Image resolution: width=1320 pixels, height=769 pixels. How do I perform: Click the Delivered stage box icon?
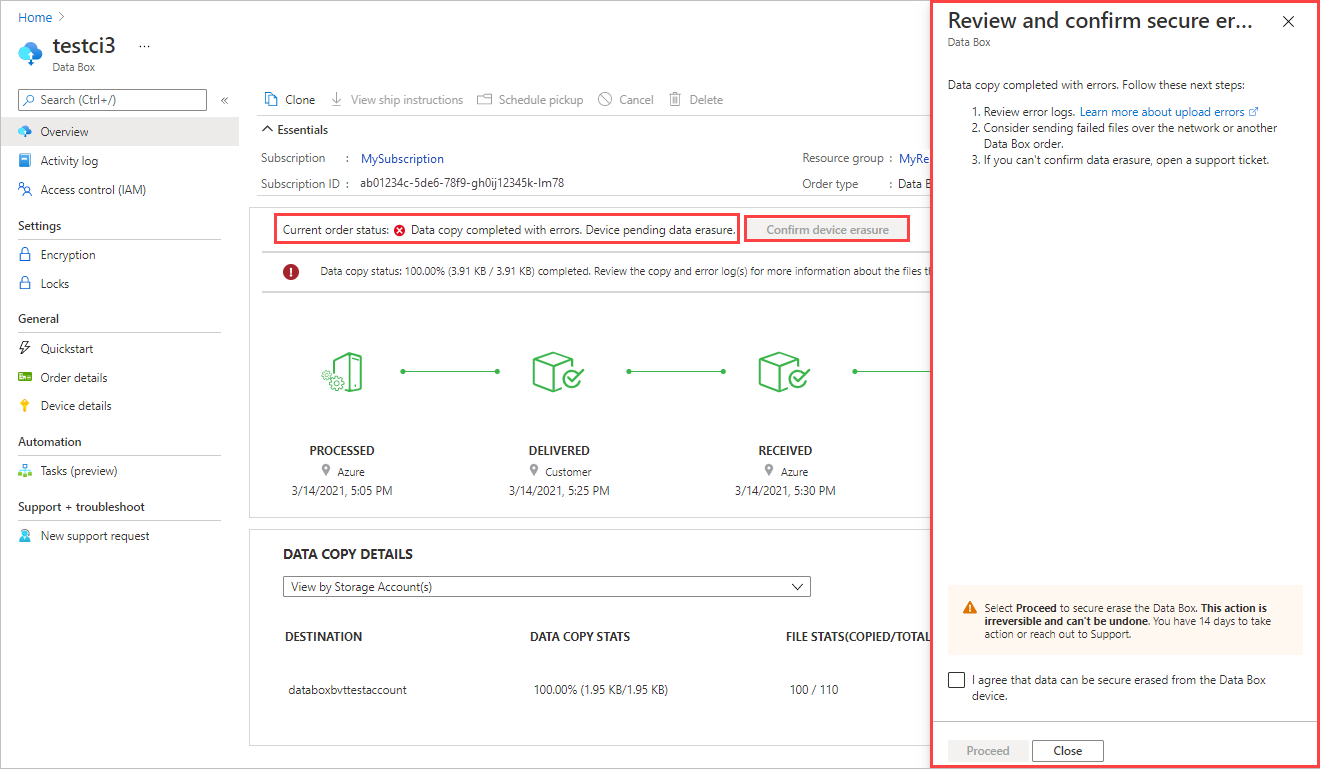click(559, 371)
